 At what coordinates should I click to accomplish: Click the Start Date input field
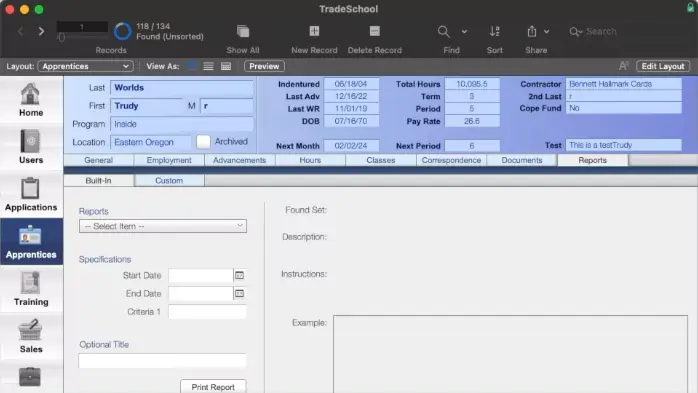[201, 276]
